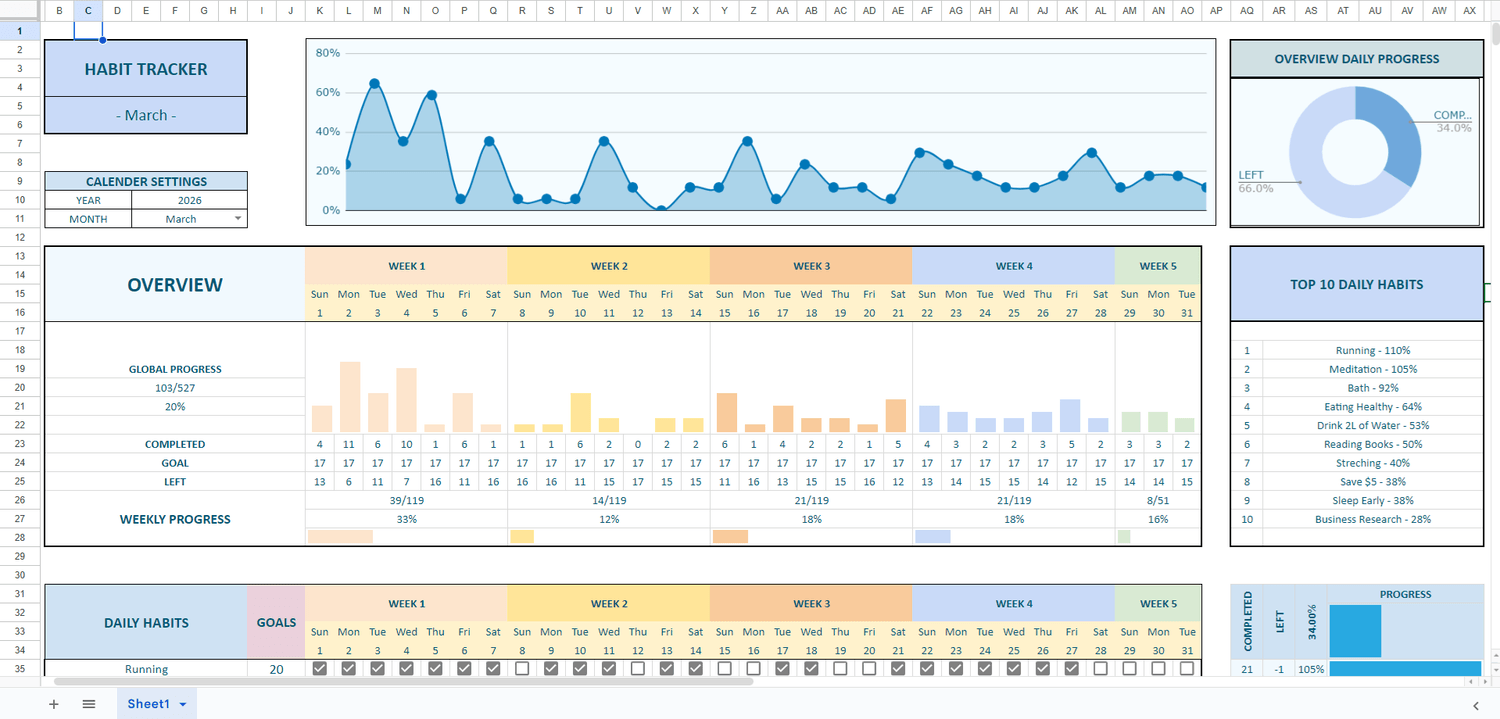Check the Running checkbox for day 8
Screen dimensions: 1500x719
click(x=522, y=669)
